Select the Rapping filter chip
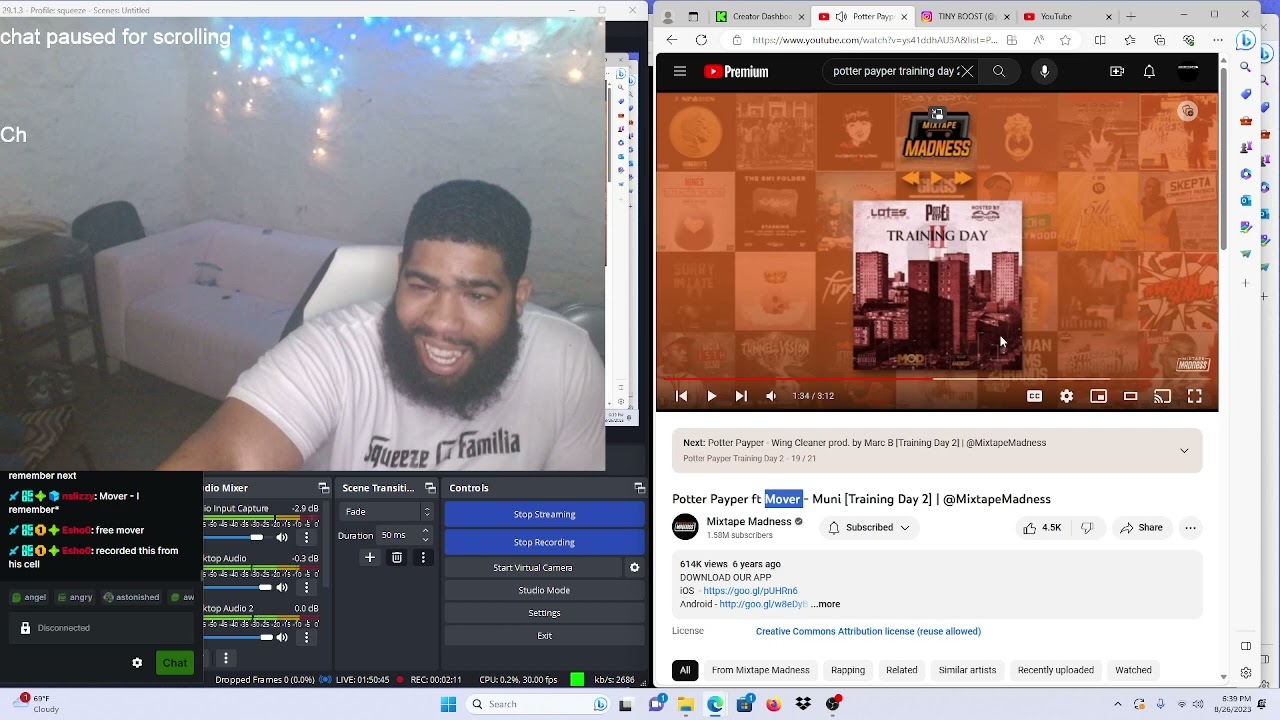The width and height of the screenshot is (1280, 720). tap(848, 670)
